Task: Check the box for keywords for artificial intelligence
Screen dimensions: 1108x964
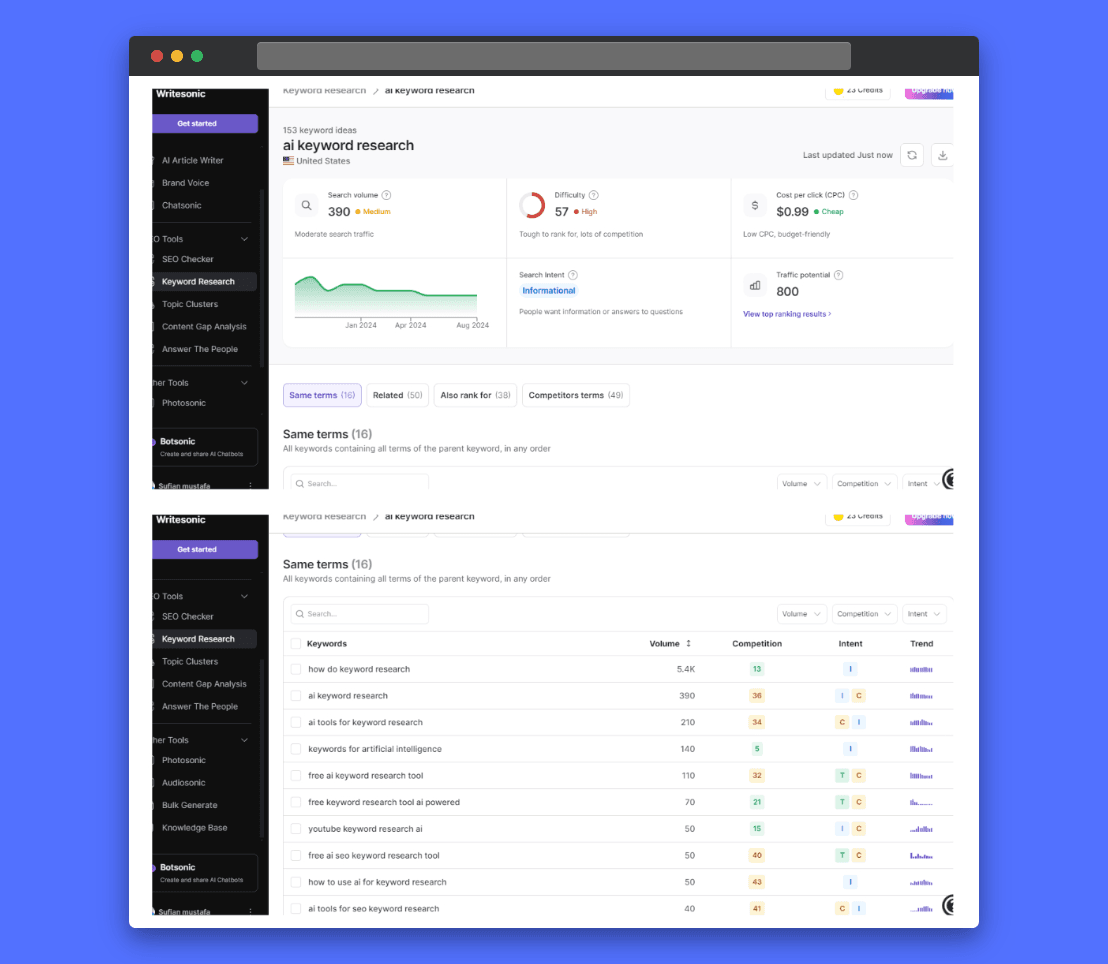Action: point(295,748)
